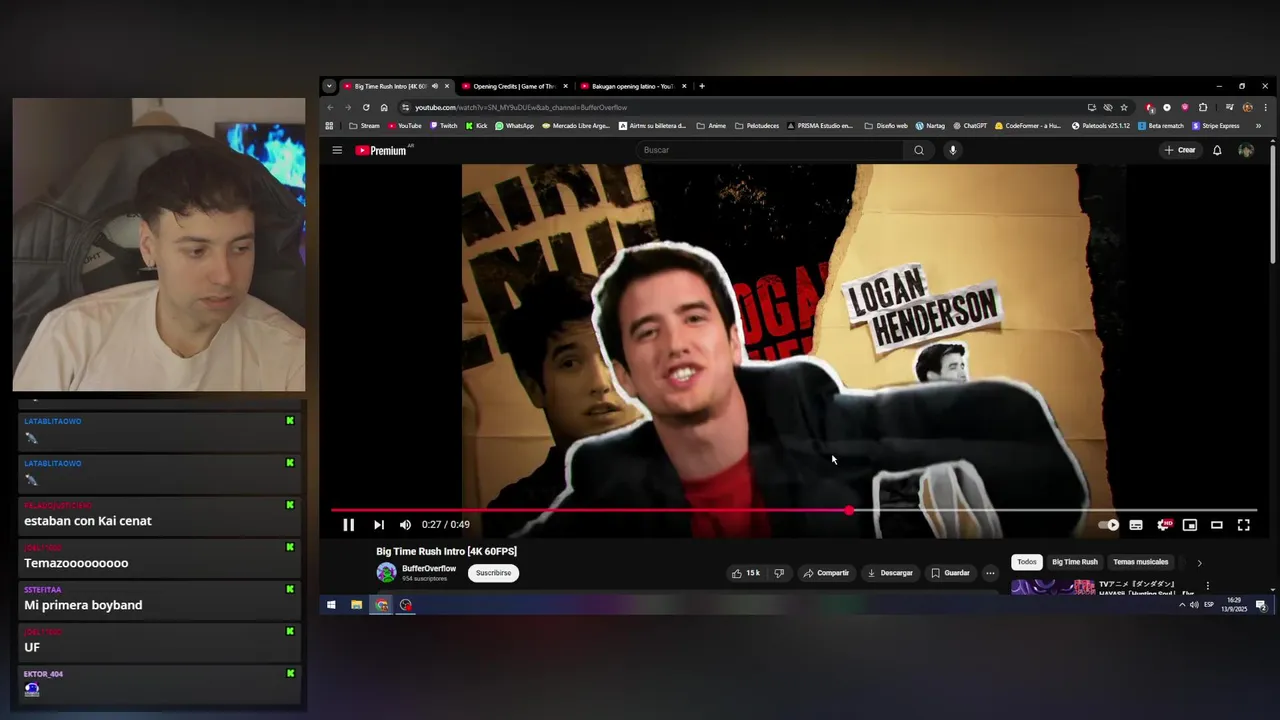Open the browser extensions puzzle icon
This screenshot has width=1280, height=720.
coord(1203,107)
